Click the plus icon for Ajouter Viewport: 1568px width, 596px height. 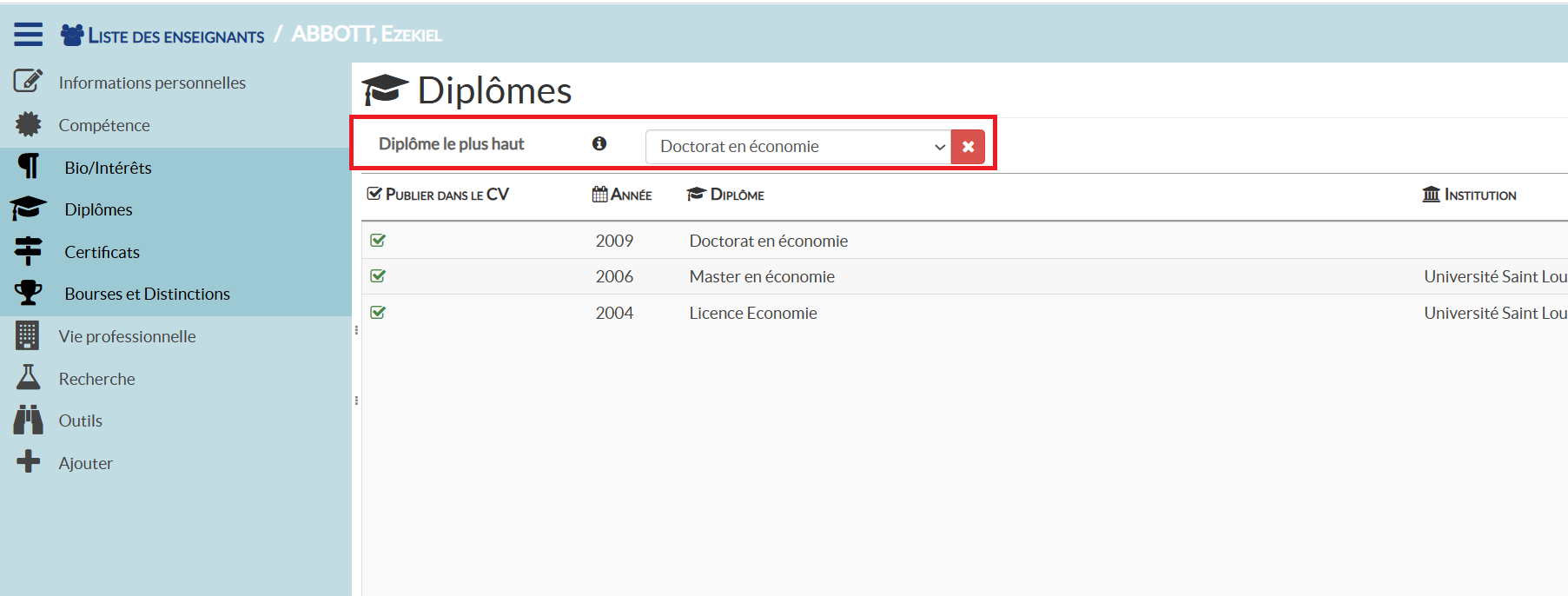coord(28,461)
